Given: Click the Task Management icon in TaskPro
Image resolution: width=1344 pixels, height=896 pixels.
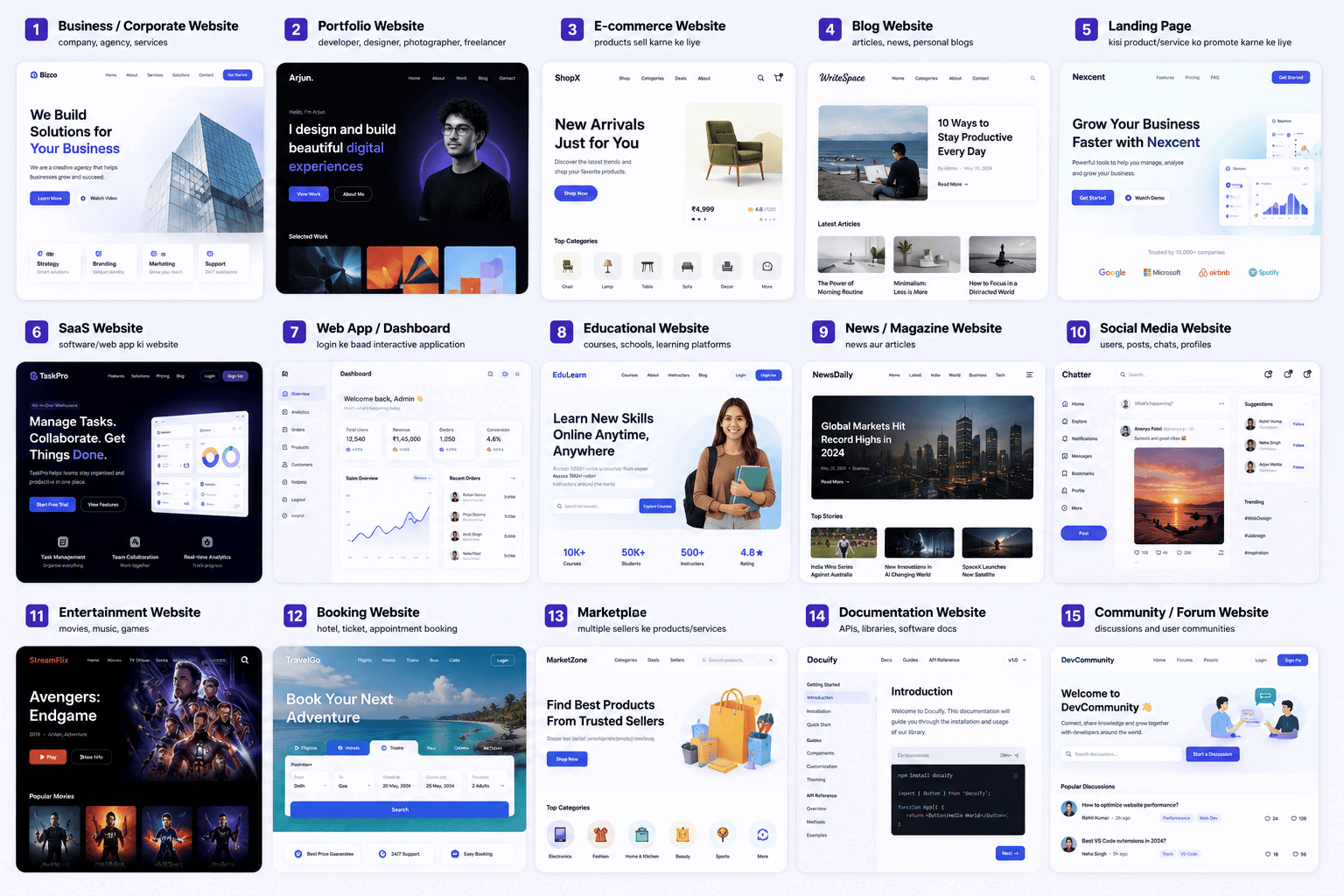Looking at the screenshot, I should (63, 542).
